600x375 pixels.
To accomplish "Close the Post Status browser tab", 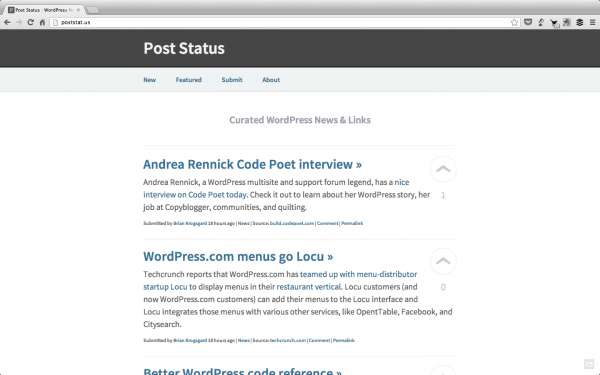I will 78,10.
